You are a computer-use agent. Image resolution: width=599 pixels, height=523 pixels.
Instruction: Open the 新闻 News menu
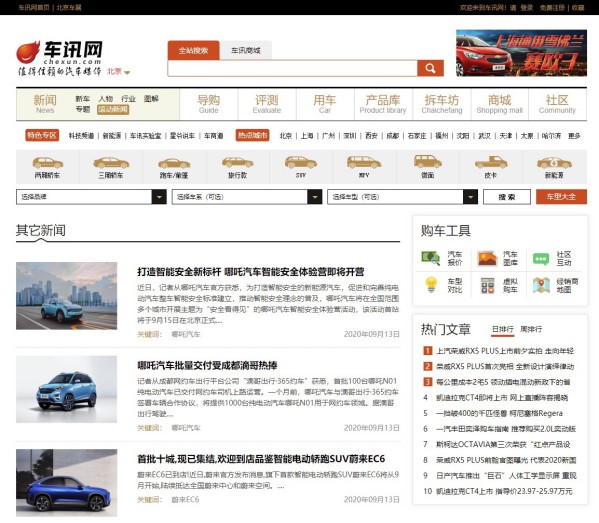click(x=45, y=104)
